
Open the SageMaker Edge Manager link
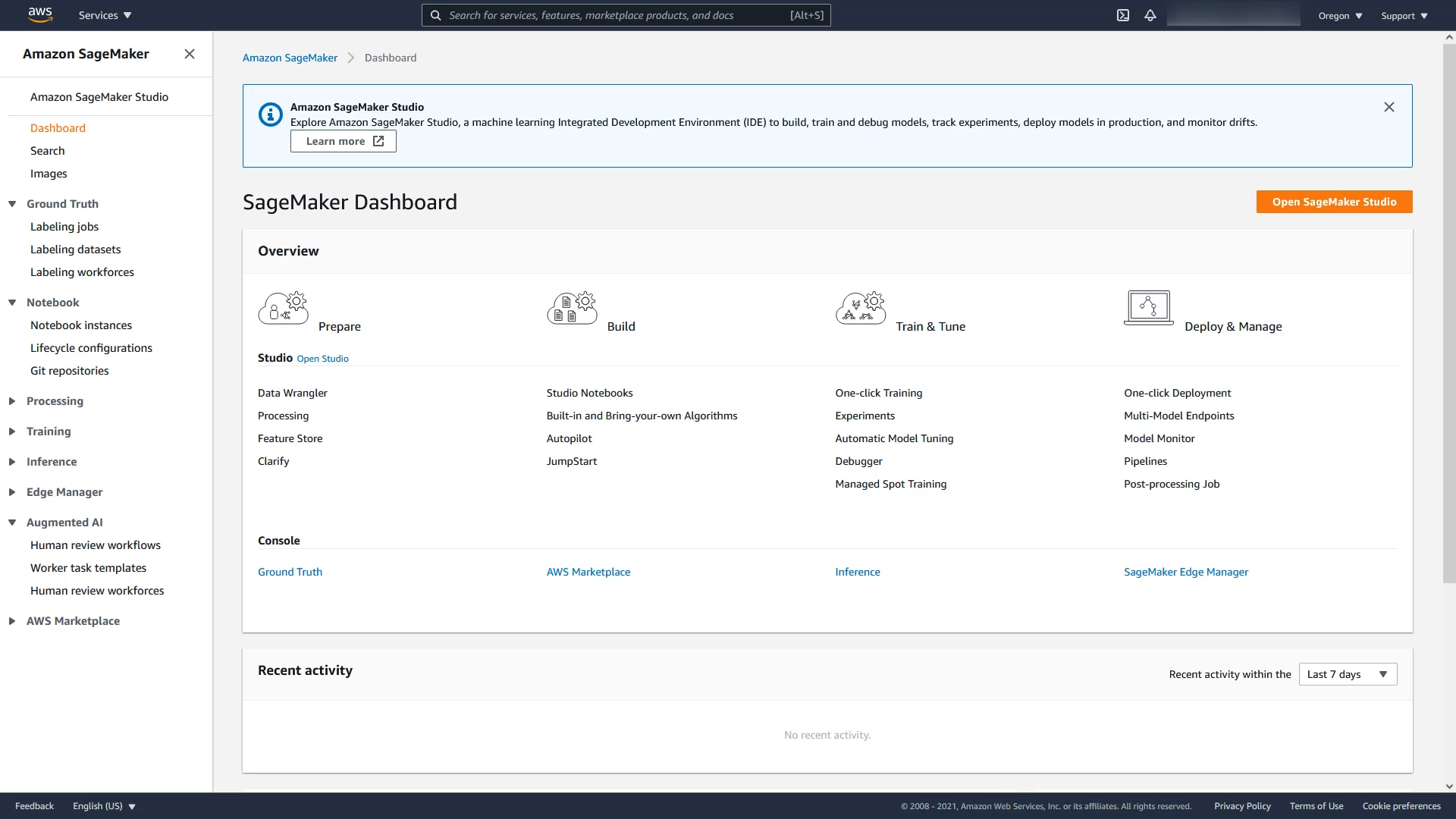1185,572
